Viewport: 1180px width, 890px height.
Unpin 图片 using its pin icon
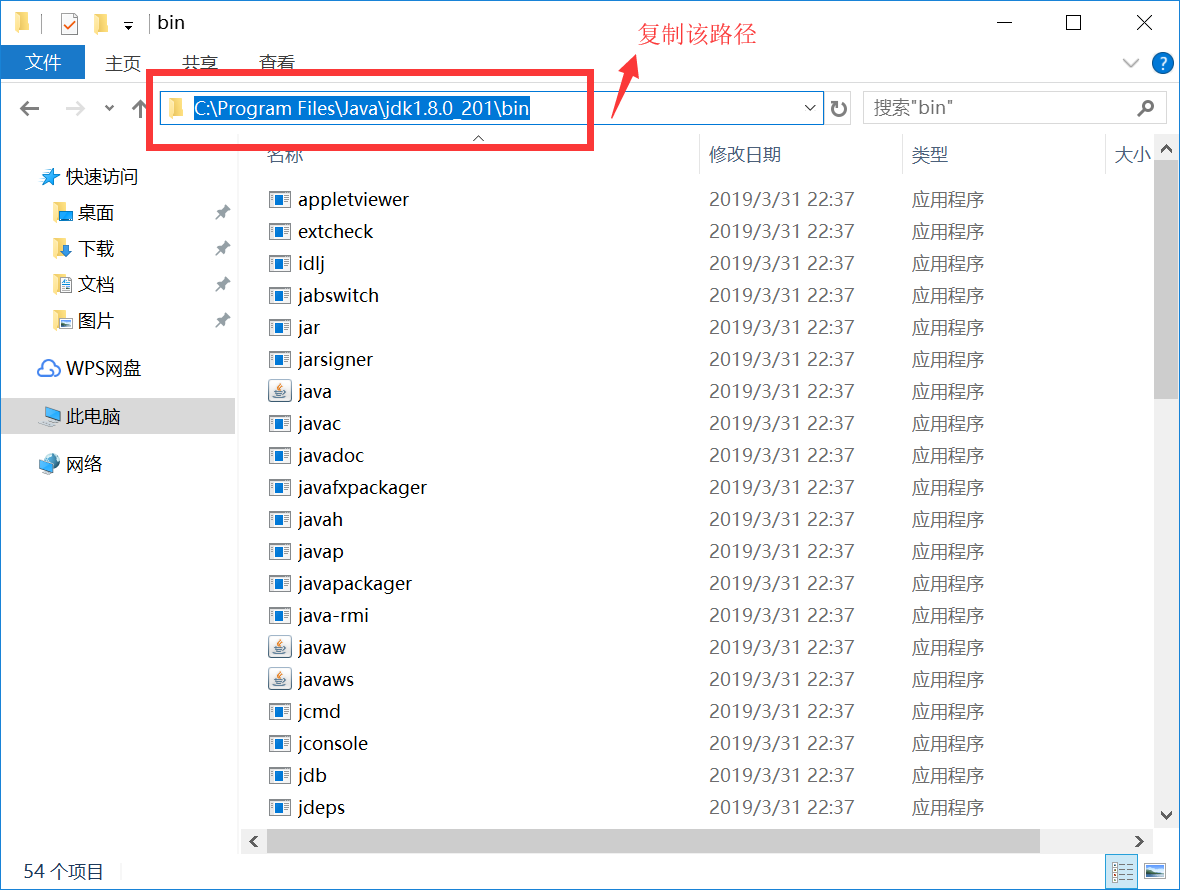point(222,320)
